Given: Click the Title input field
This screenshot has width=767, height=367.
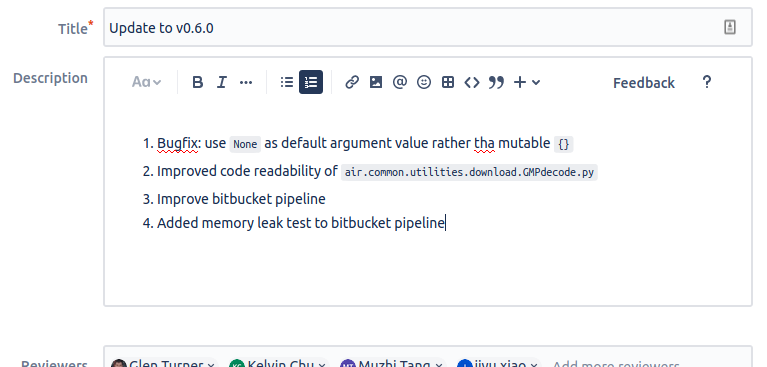Looking at the screenshot, I should (428, 27).
